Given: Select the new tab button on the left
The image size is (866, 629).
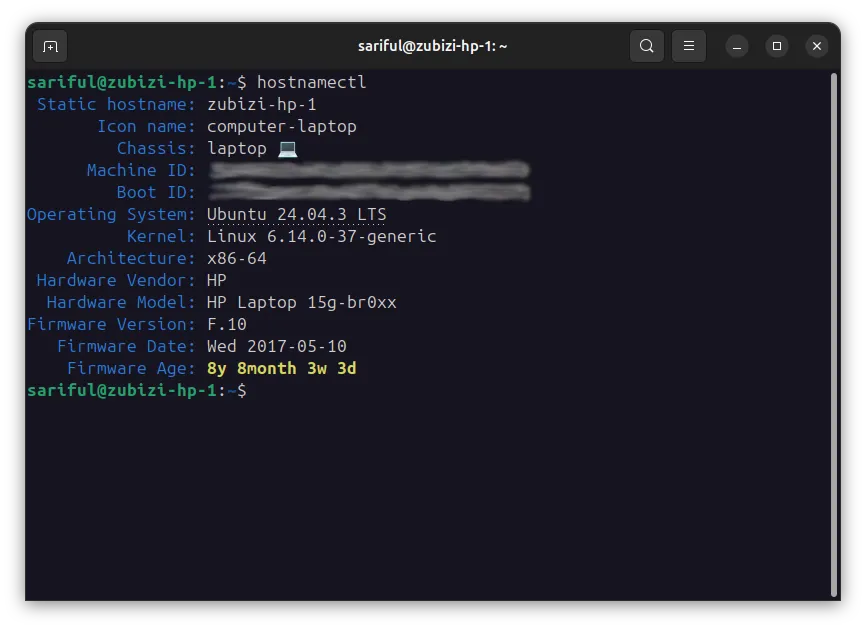Looking at the screenshot, I should [x=50, y=46].
